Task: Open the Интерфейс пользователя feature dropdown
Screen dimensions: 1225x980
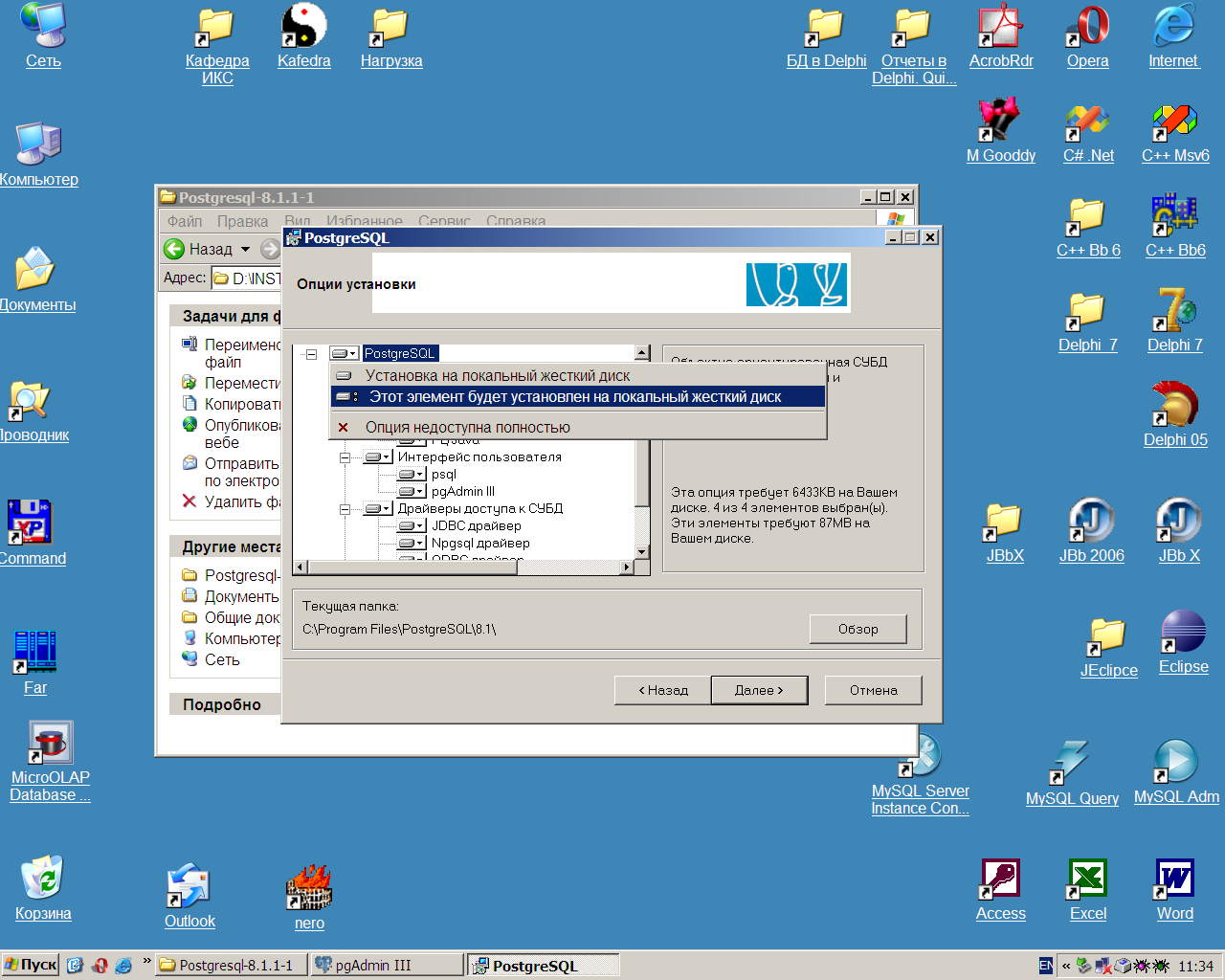Action: [x=378, y=457]
